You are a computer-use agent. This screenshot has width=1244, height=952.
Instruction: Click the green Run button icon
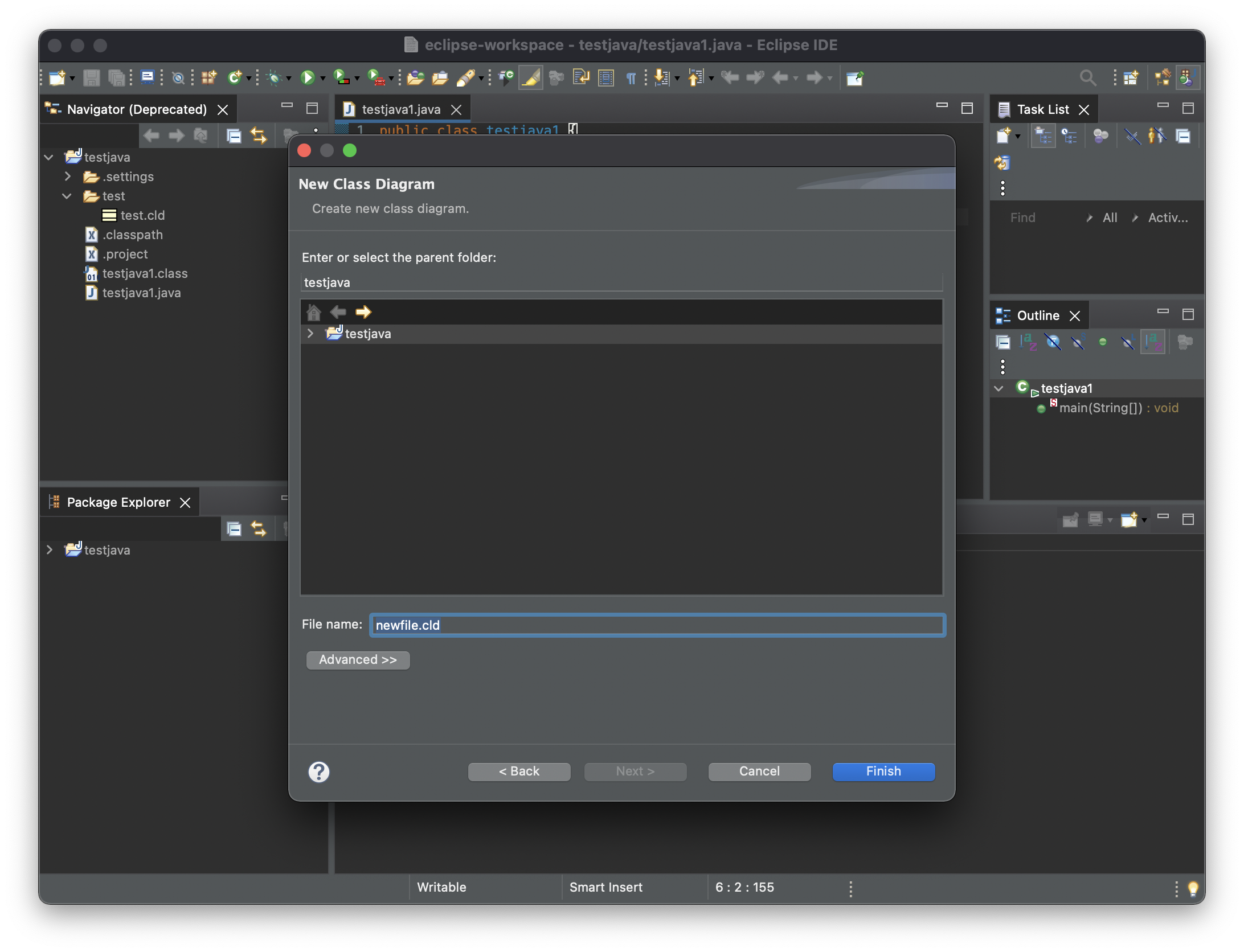(308, 77)
